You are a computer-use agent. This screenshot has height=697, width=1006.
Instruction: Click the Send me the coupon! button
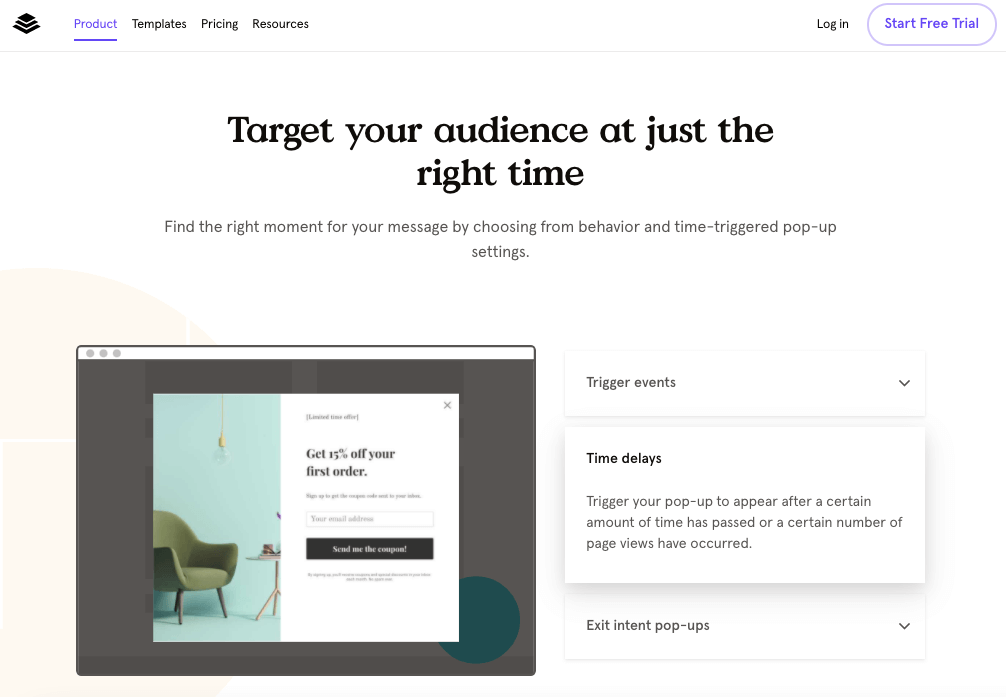click(x=370, y=549)
